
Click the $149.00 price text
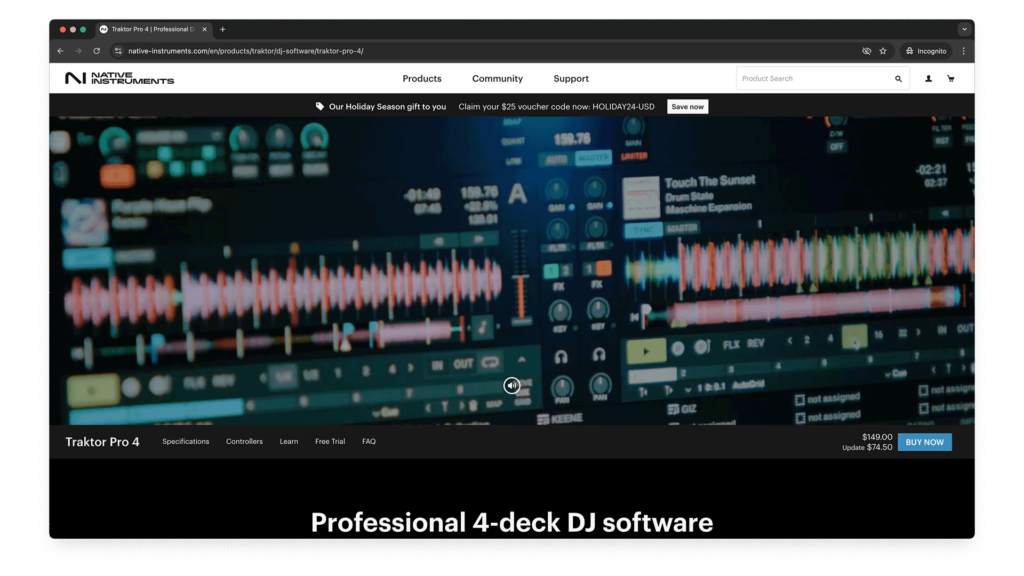pyautogui.click(x=877, y=437)
